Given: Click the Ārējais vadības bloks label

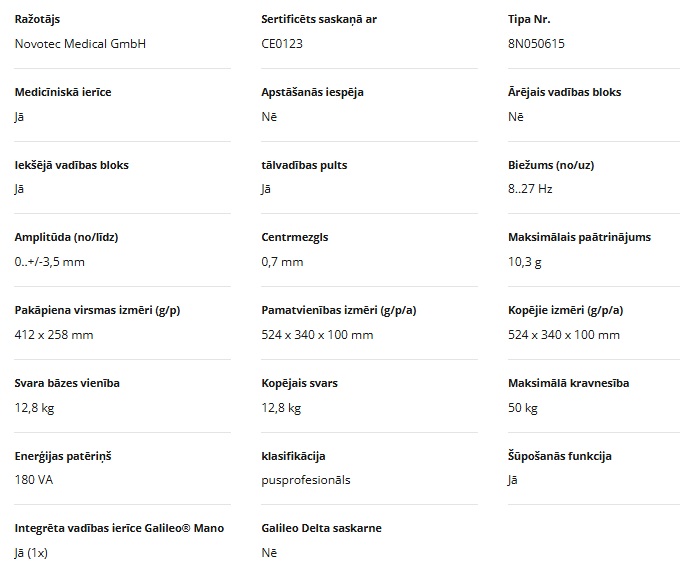Looking at the screenshot, I should tap(564, 92).
